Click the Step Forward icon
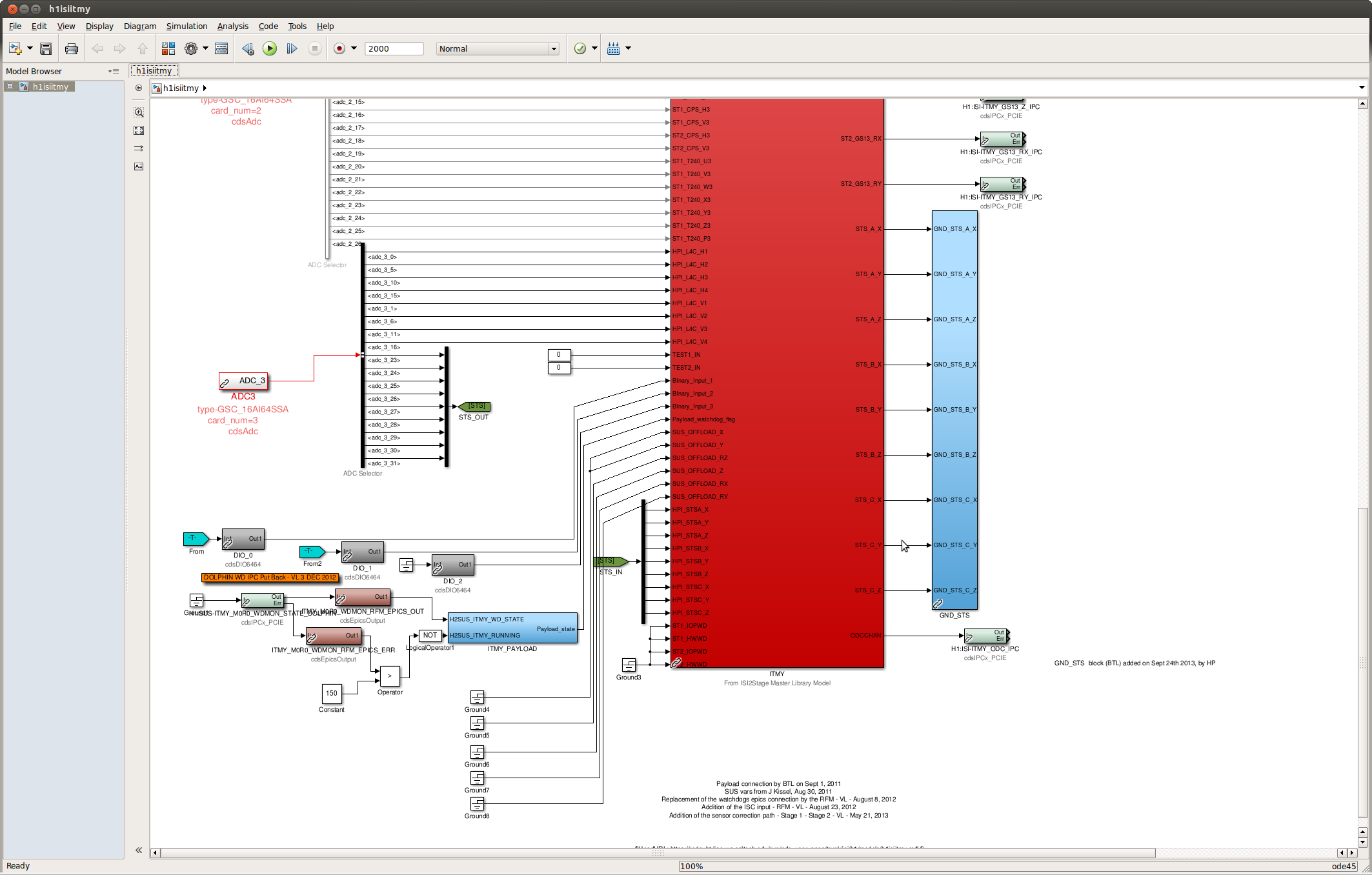Screen dimensions: 1372x875 [292, 48]
